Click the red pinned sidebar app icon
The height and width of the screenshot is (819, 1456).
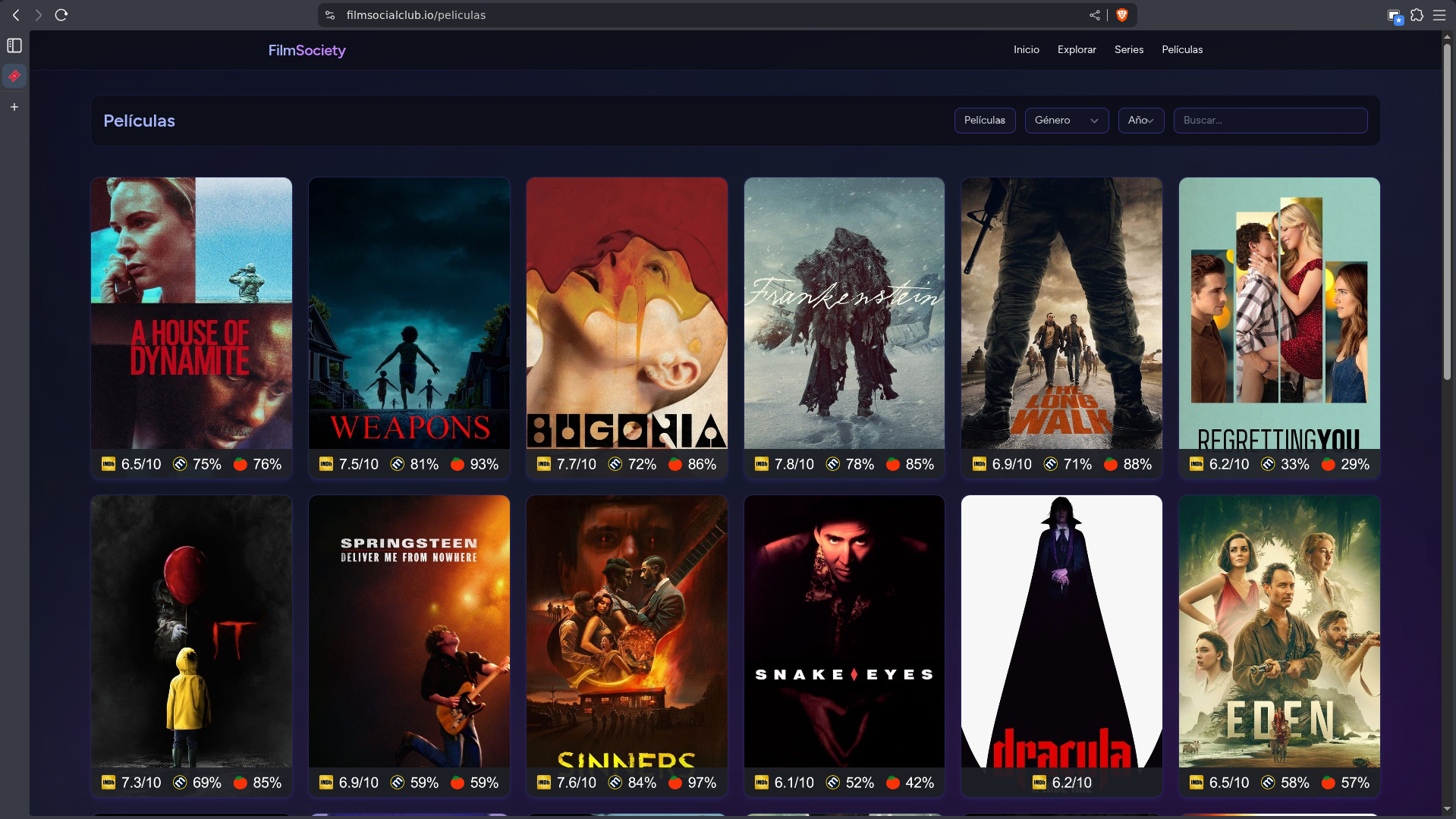coord(14,76)
